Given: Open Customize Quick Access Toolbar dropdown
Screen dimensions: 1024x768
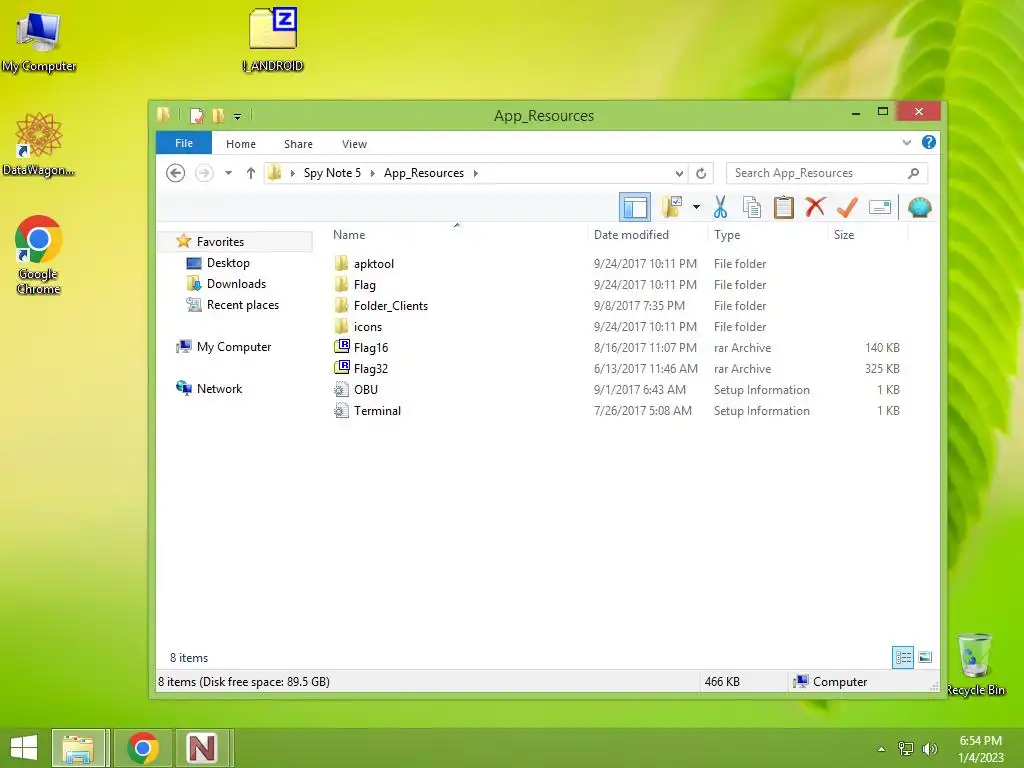Looking at the screenshot, I should pyautogui.click(x=237, y=117).
